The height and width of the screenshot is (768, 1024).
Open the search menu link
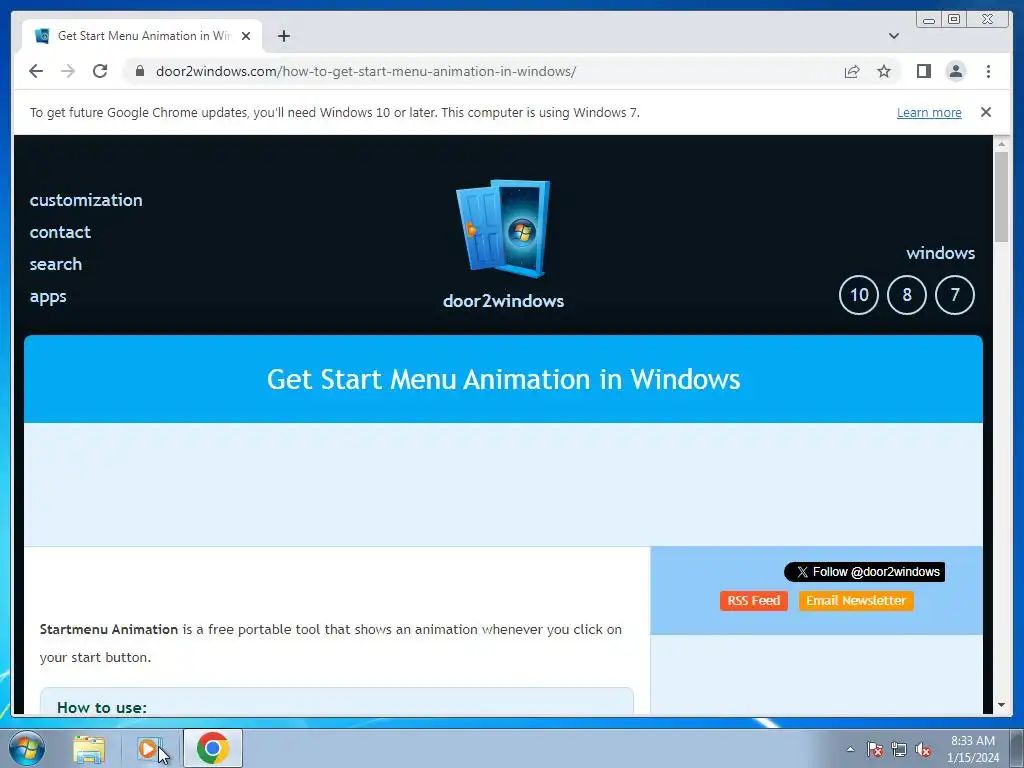pyautogui.click(x=56, y=264)
